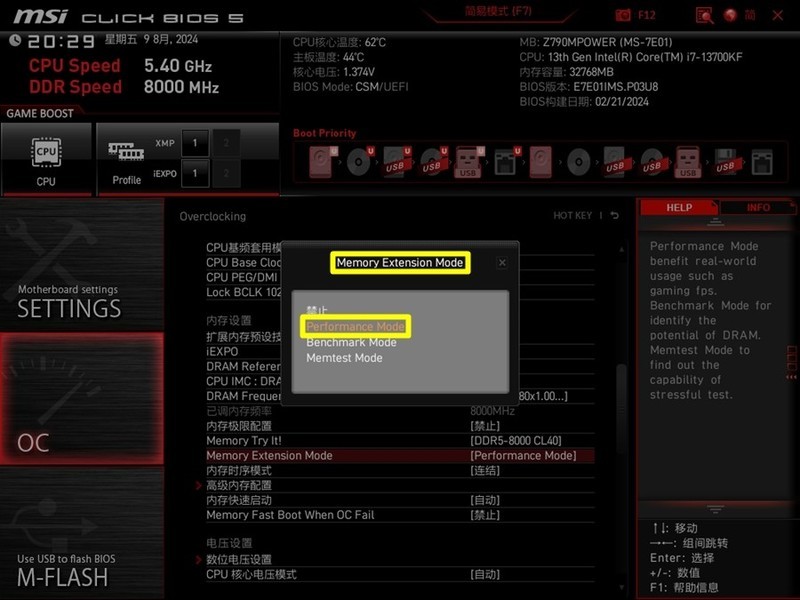Select the Memory Extension Mode row label

[269, 456]
